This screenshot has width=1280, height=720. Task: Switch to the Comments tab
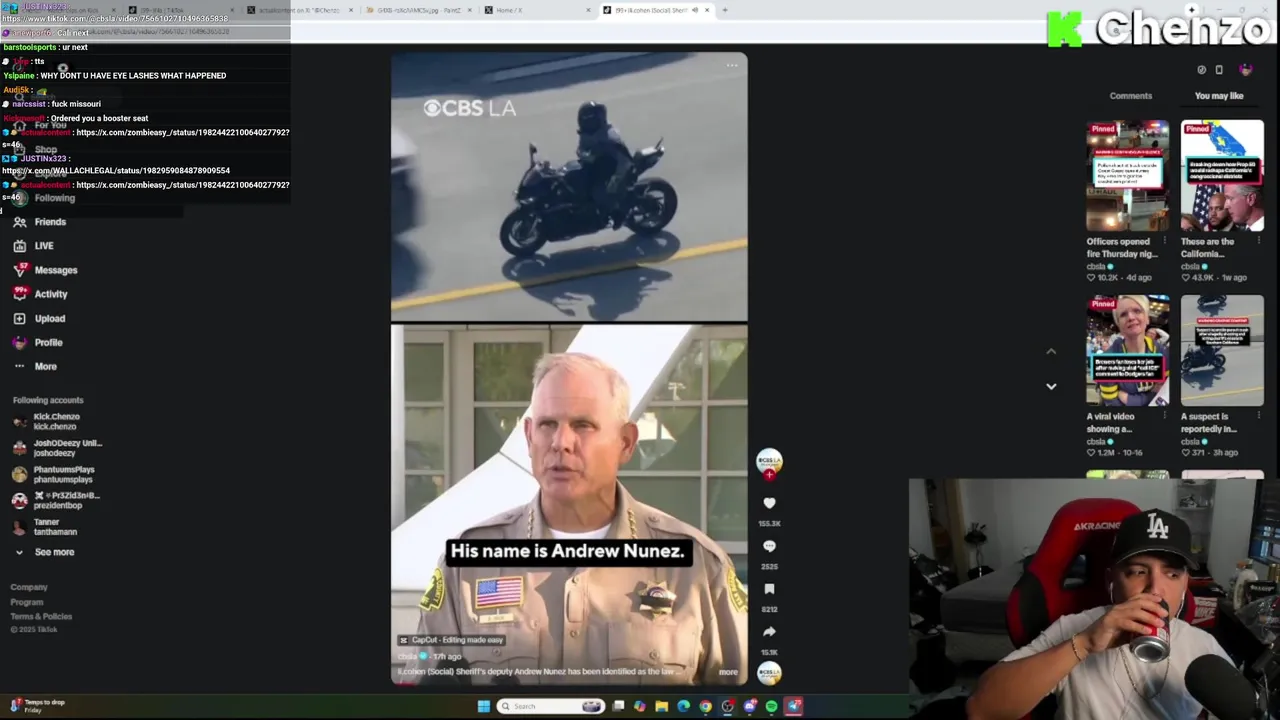click(1131, 96)
